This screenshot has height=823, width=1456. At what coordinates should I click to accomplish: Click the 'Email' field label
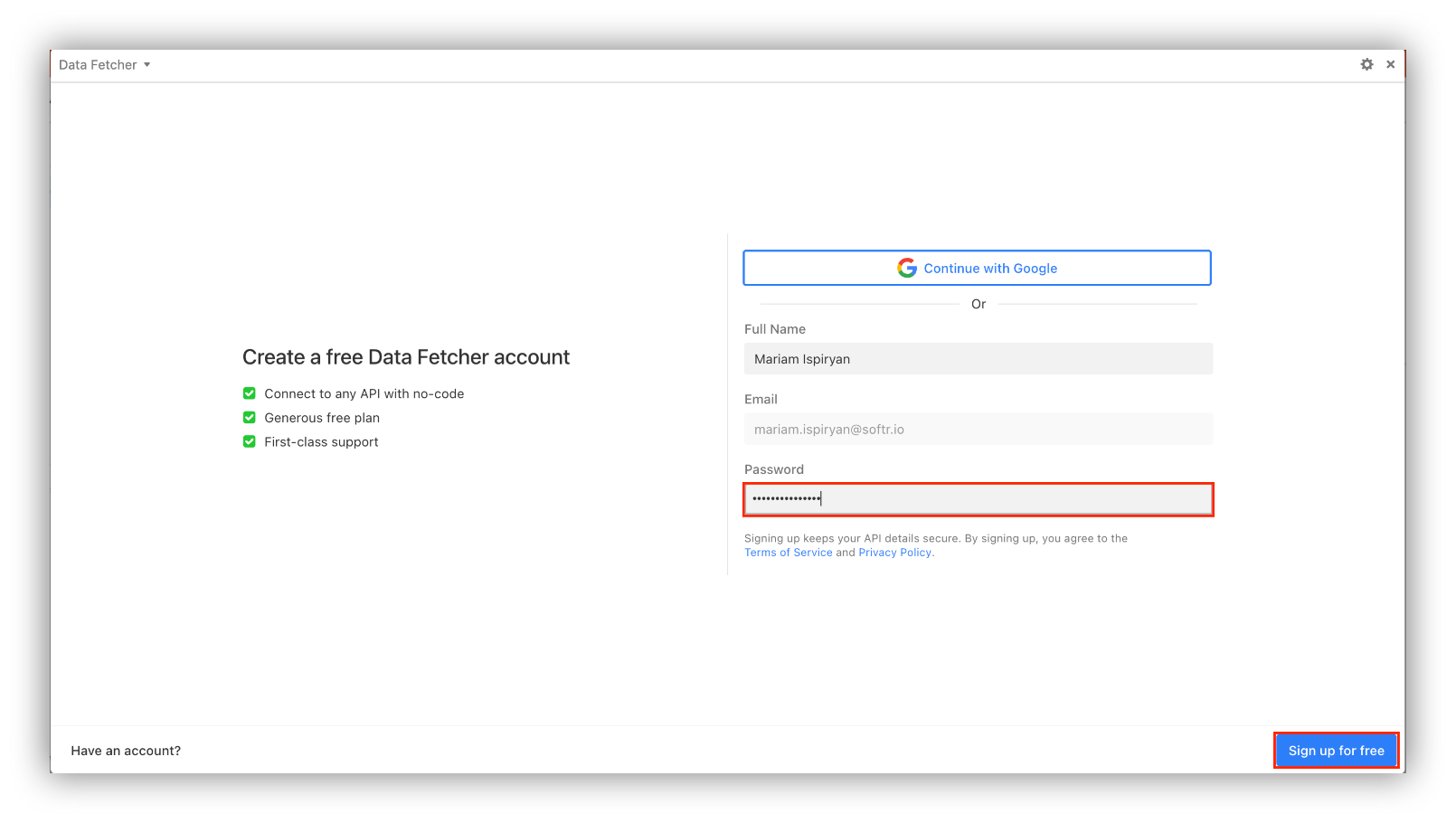[x=761, y=399]
